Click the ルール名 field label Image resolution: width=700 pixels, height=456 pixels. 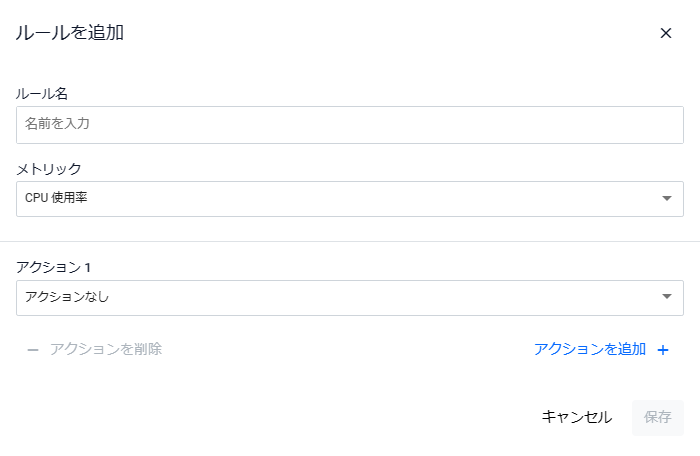pyautogui.click(x=42, y=93)
